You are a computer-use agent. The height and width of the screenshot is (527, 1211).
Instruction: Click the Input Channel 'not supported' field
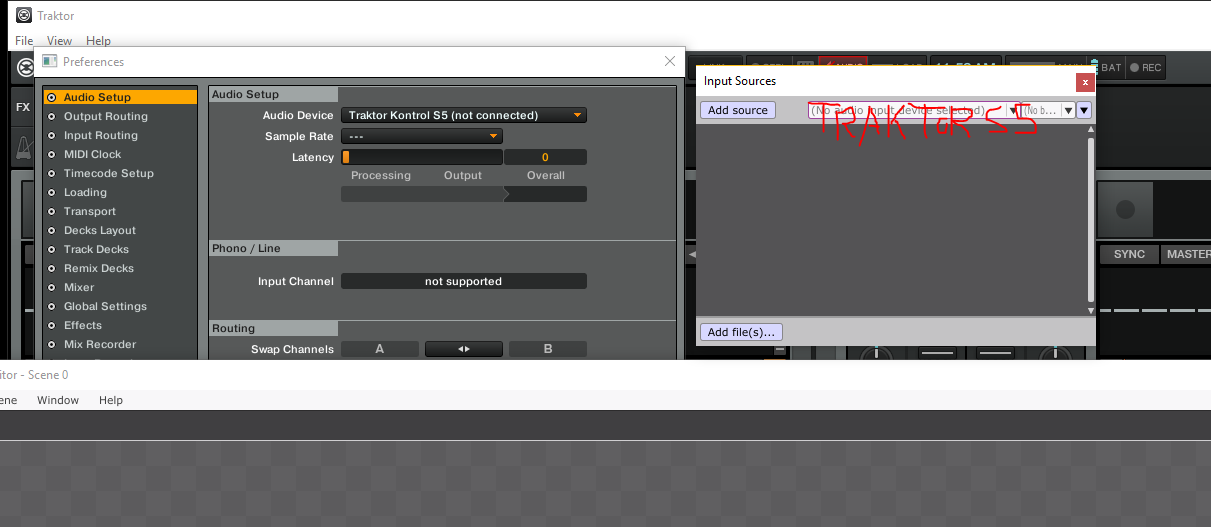point(464,281)
